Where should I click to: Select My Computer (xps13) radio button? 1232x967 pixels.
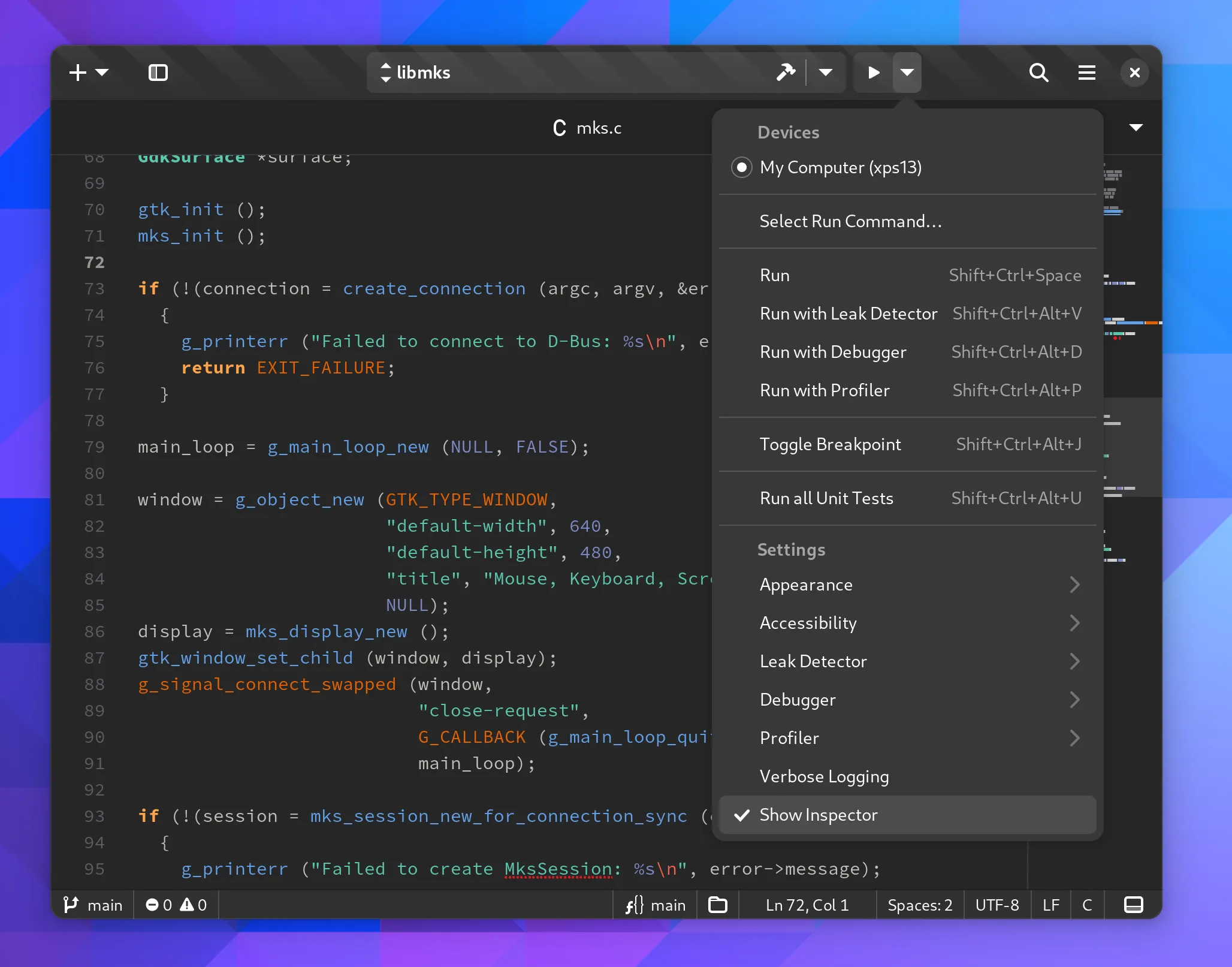(742, 167)
